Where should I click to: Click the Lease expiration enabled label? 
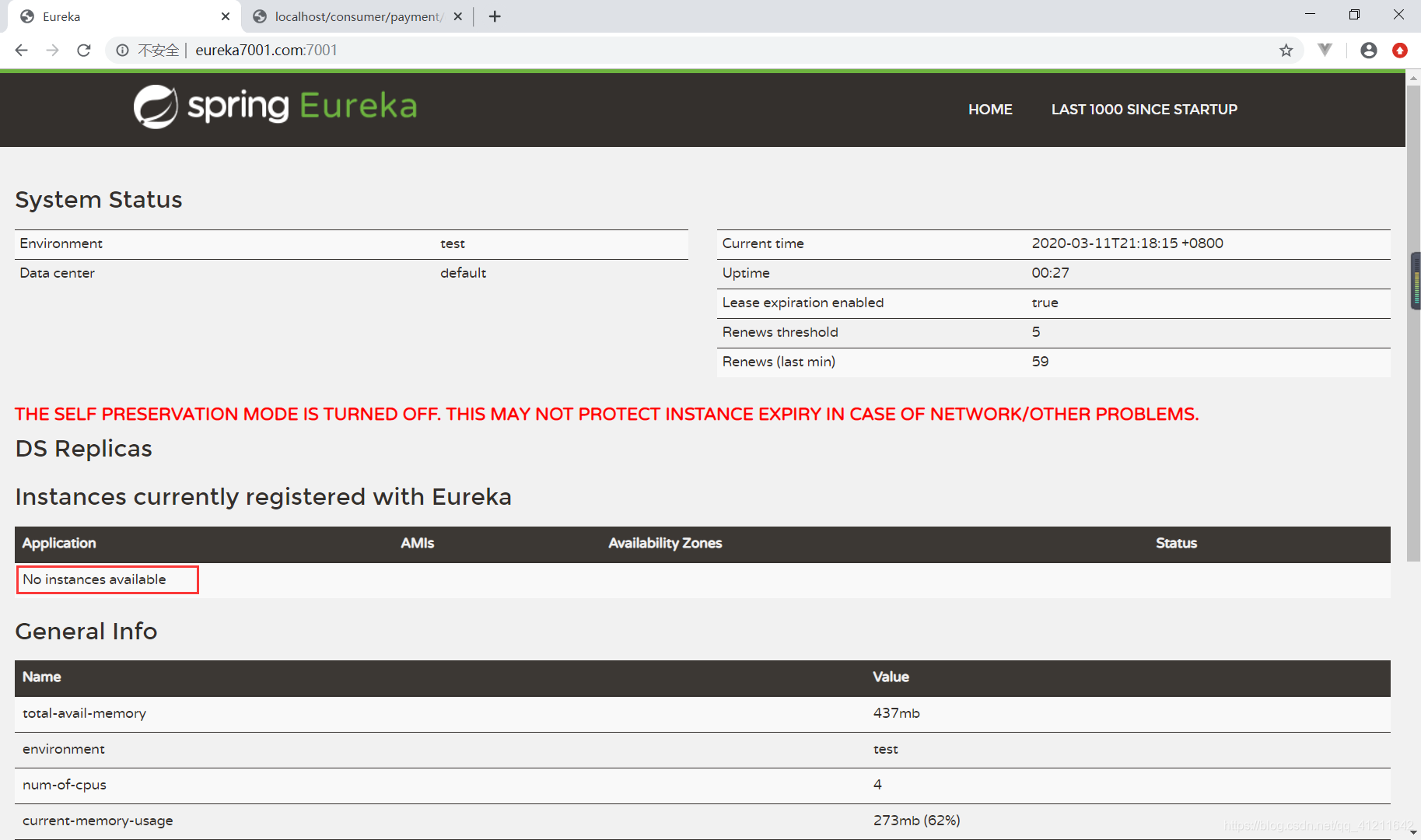coord(803,303)
